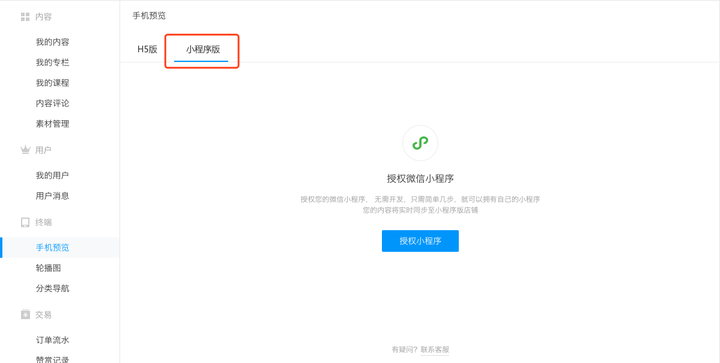Open 赞赏记录 at the sidebar bottom
Viewport: 720px width, 363px height.
(52, 359)
